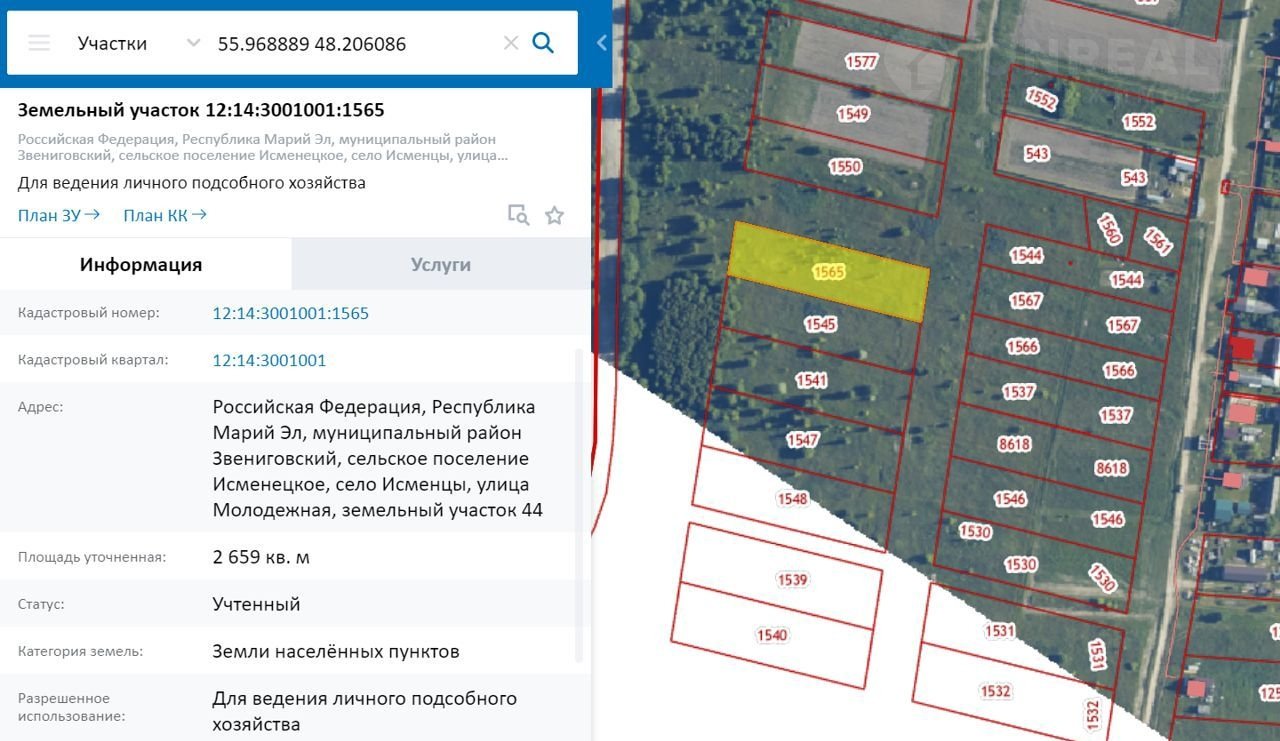The width and height of the screenshot is (1280, 741).
Task: Select the Информация tab
Action: click(141, 265)
